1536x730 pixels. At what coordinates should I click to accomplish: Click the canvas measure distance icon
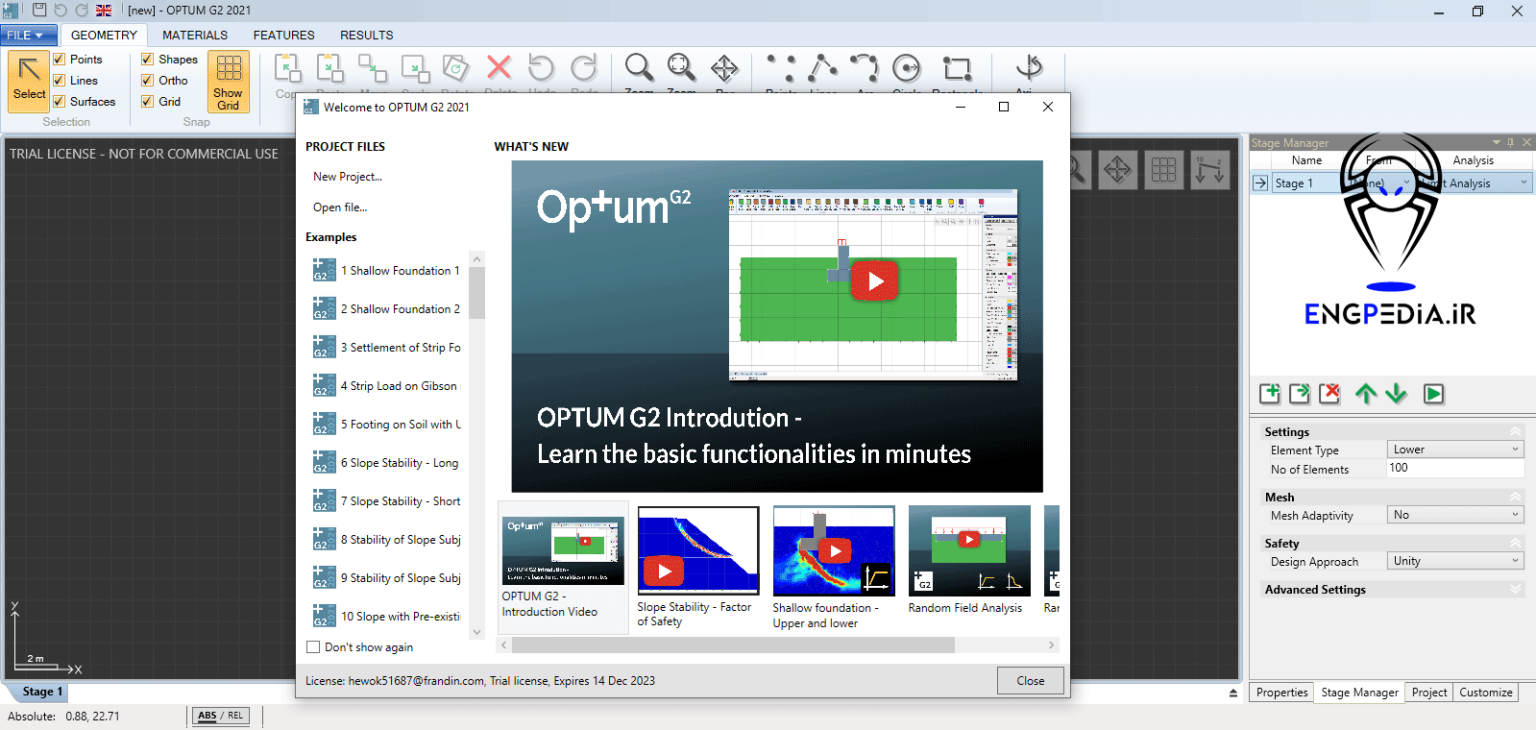(1209, 170)
